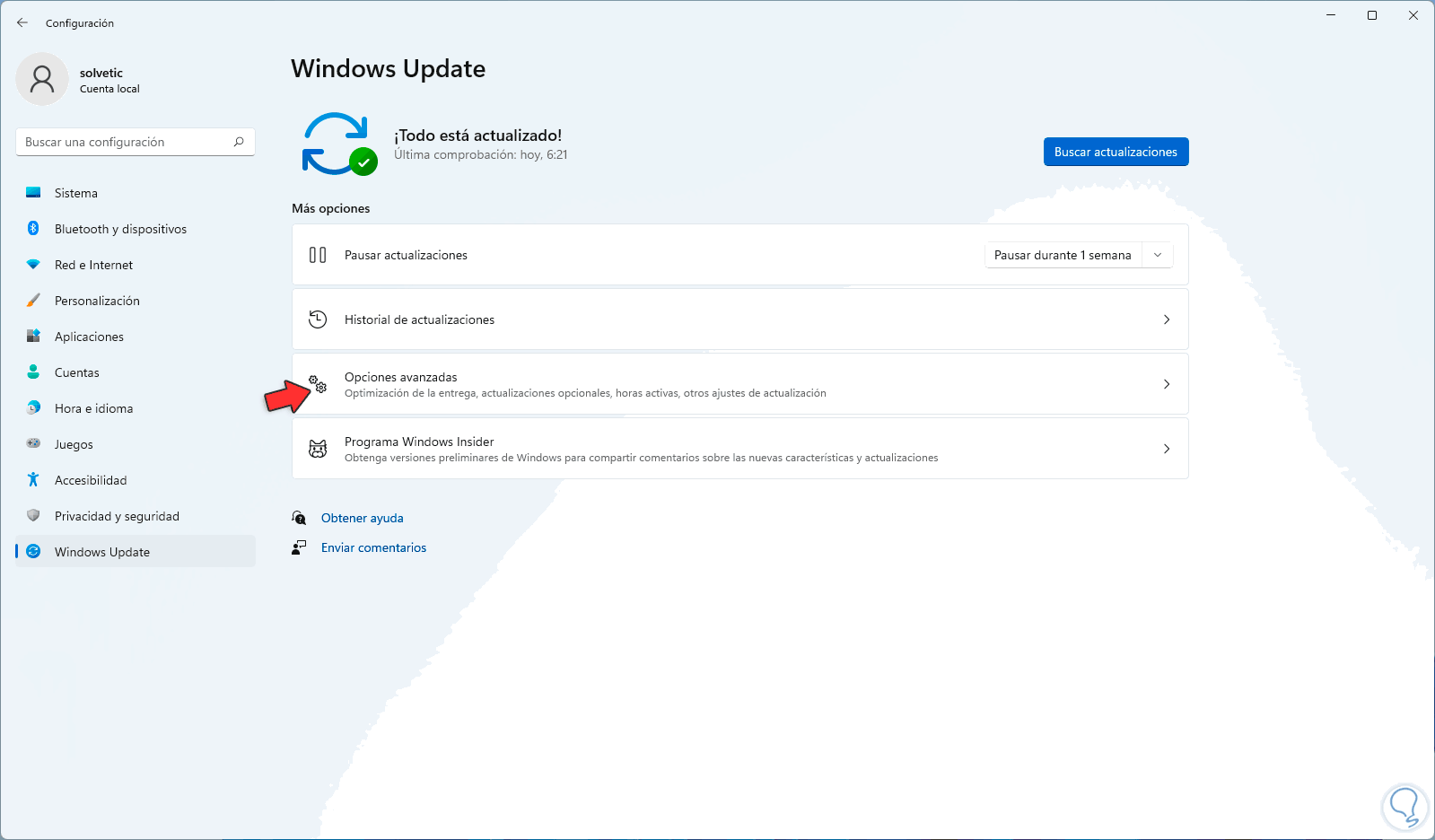Click the Accesibilidad figure icon
The height and width of the screenshot is (840, 1435).
pyautogui.click(x=33, y=480)
